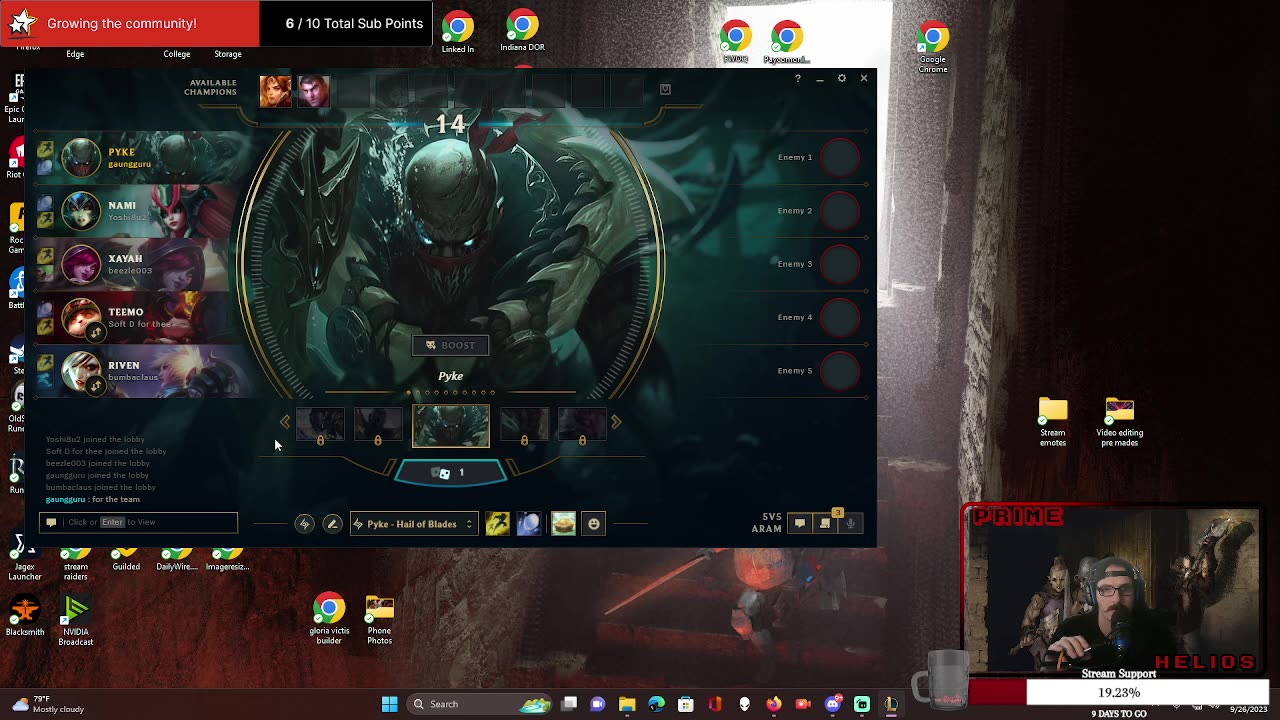1280x720 pixels.
Task: Open the Video editing pre mades folder
Action: [x=1120, y=423]
